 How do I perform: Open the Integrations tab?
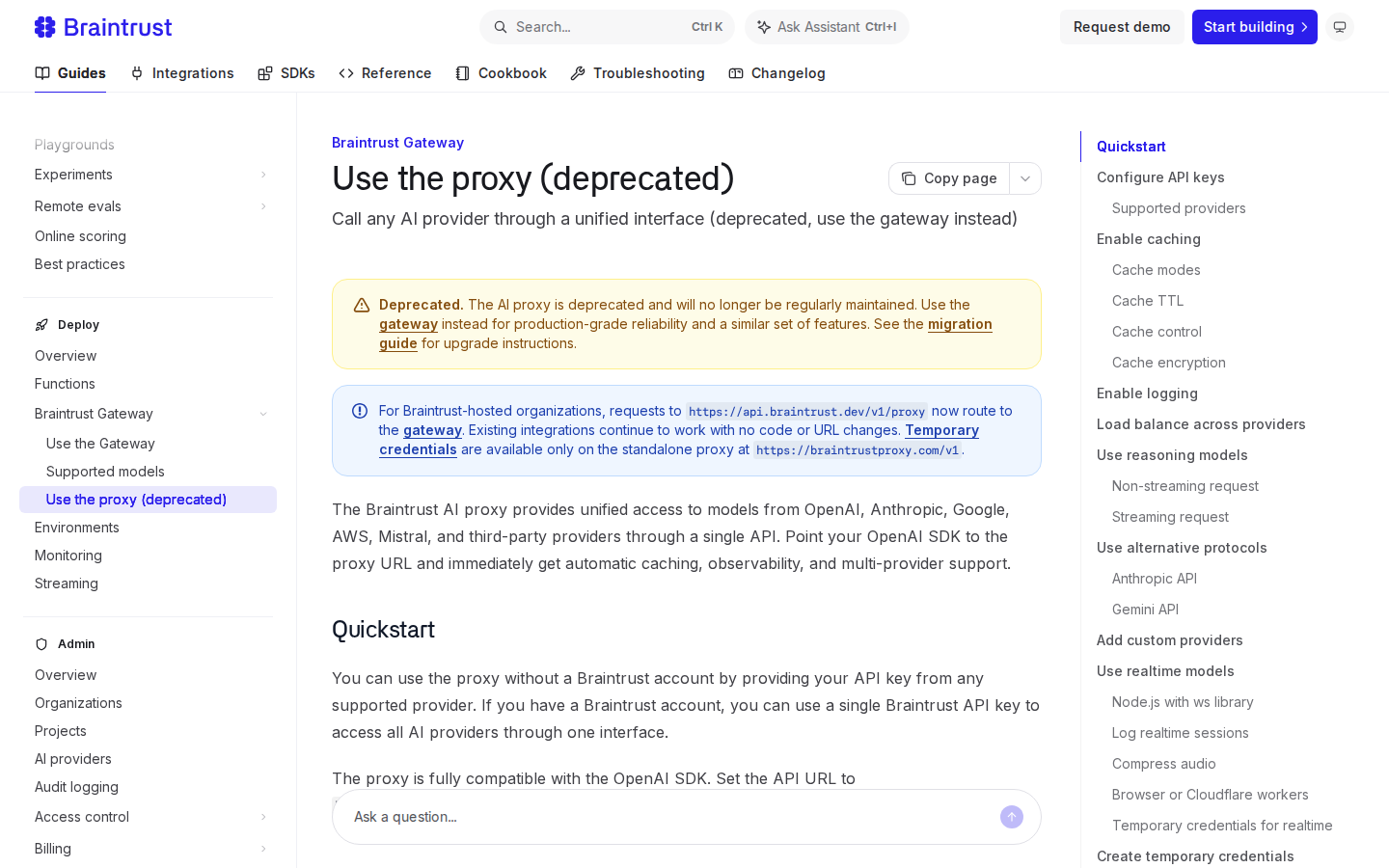coord(181,73)
